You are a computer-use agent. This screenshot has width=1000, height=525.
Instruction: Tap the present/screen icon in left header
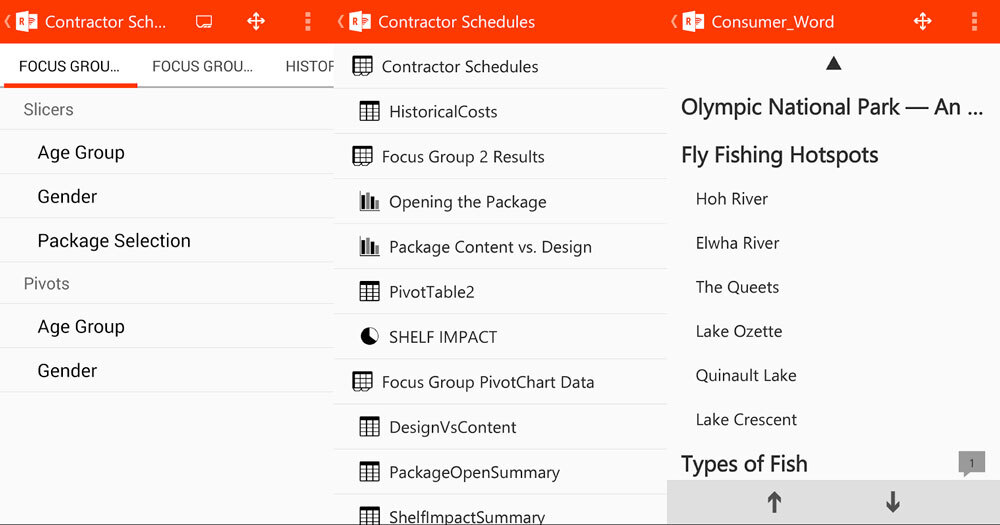tap(204, 21)
